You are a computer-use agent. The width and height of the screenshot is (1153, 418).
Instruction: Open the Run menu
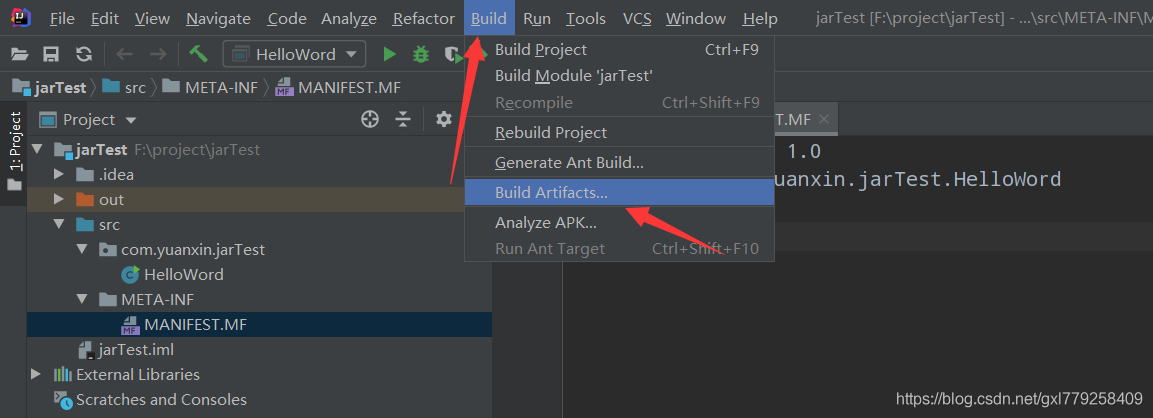[536, 19]
